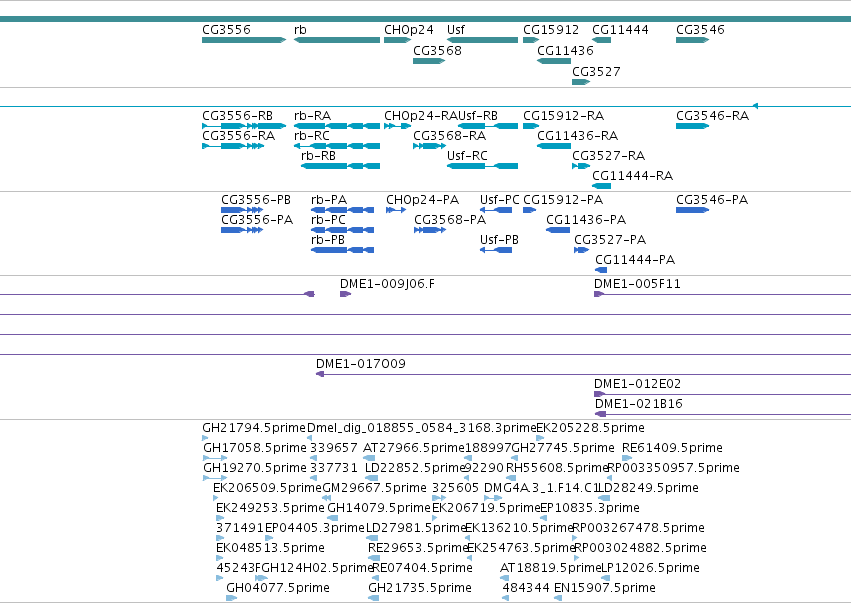Click the CG3546 gene feature
Viewport: 851px width, 603px height.
693,40
